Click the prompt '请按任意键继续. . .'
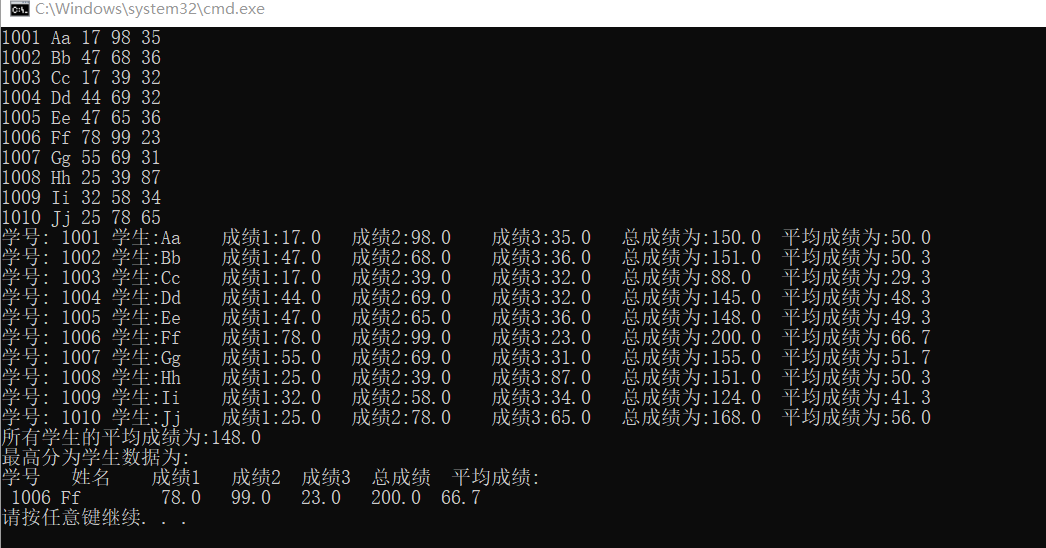Image resolution: width=1046 pixels, height=548 pixels. point(94,518)
